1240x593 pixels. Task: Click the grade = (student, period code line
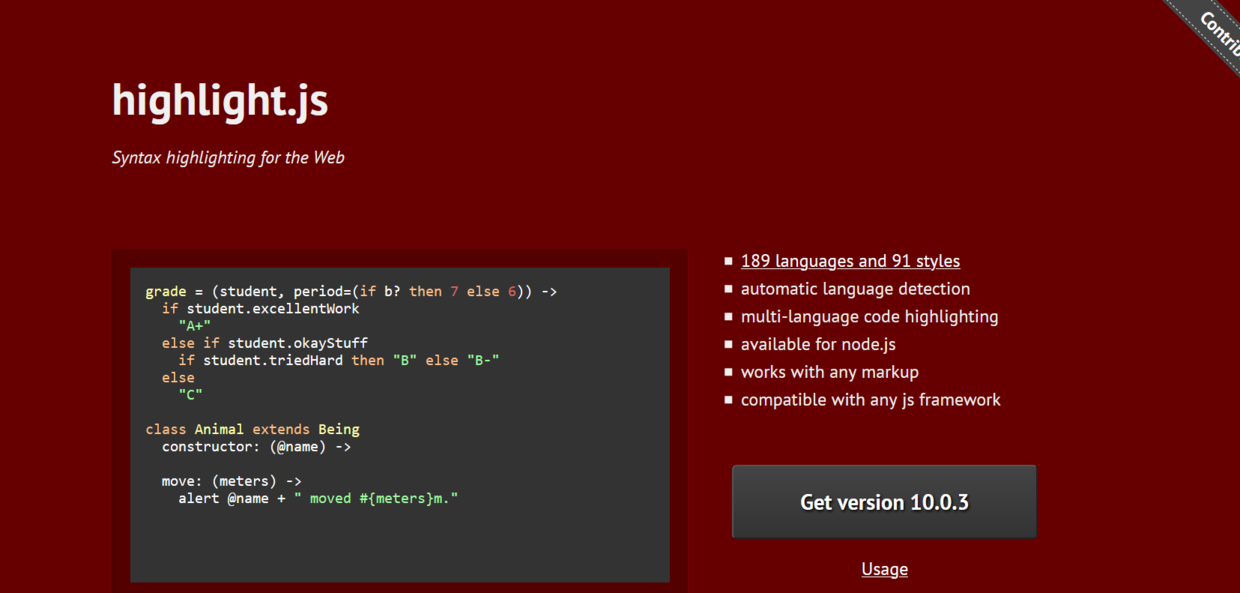click(351, 292)
